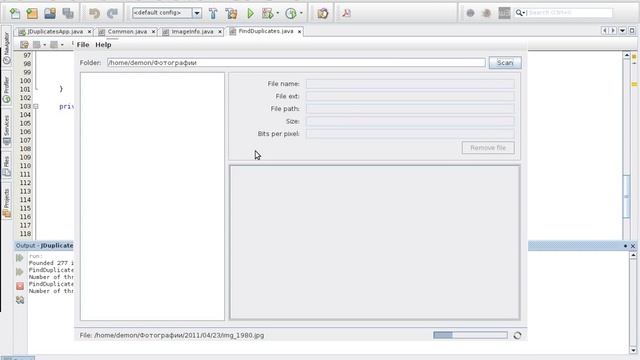
Task: Open the Help menu in JDuplicates window
Action: [x=103, y=45]
